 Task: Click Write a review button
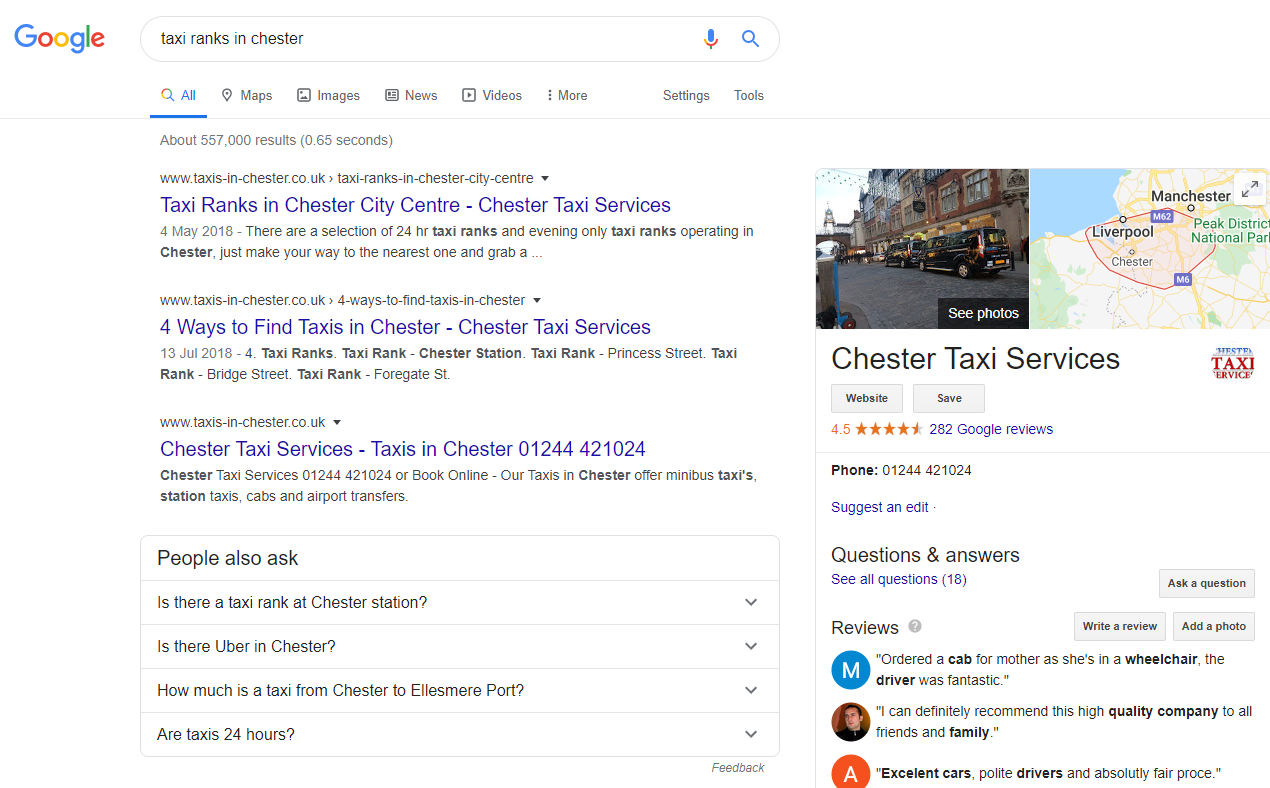1120,626
